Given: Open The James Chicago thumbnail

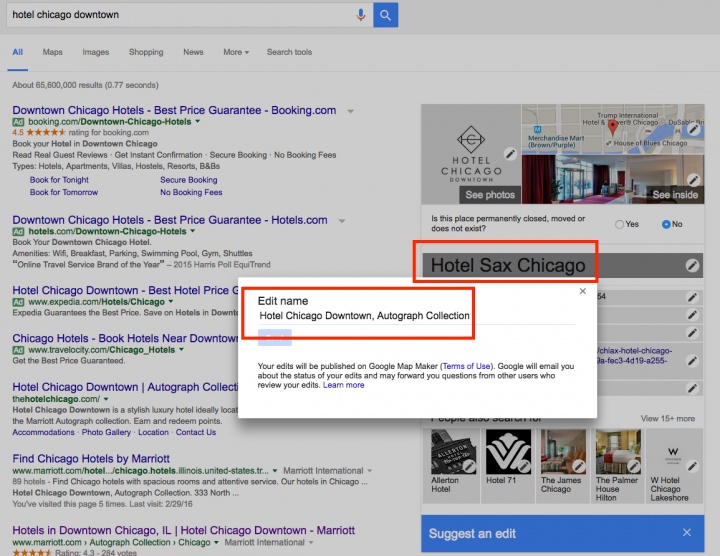Looking at the screenshot, I should coord(563,452).
